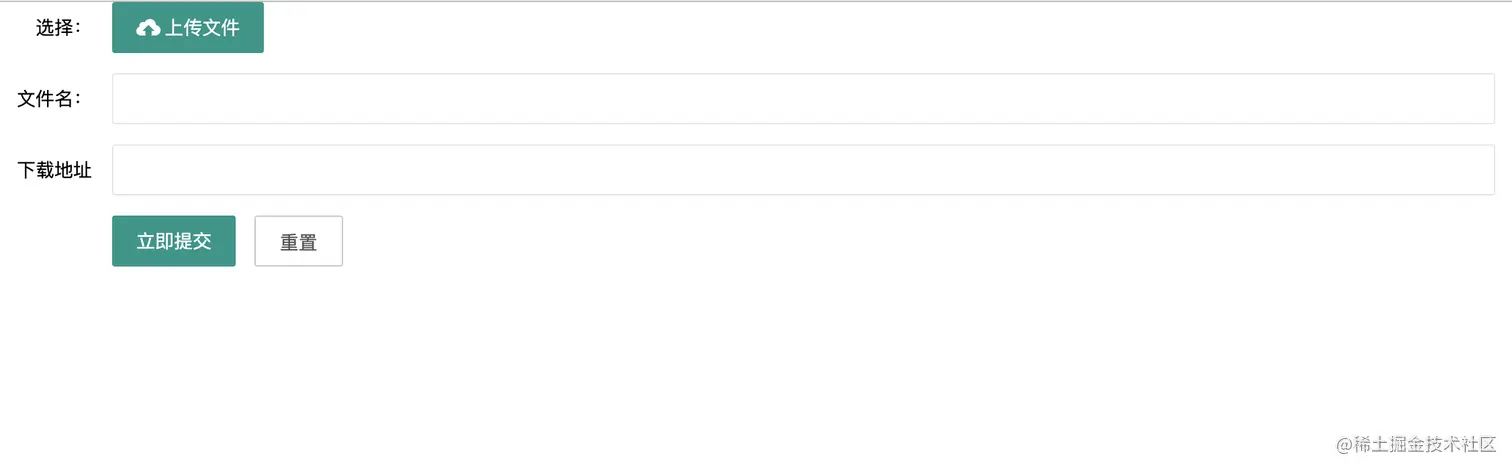Place cursor in the download address box
Screen dimensions: 1512x470
click(x=803, y=170)
